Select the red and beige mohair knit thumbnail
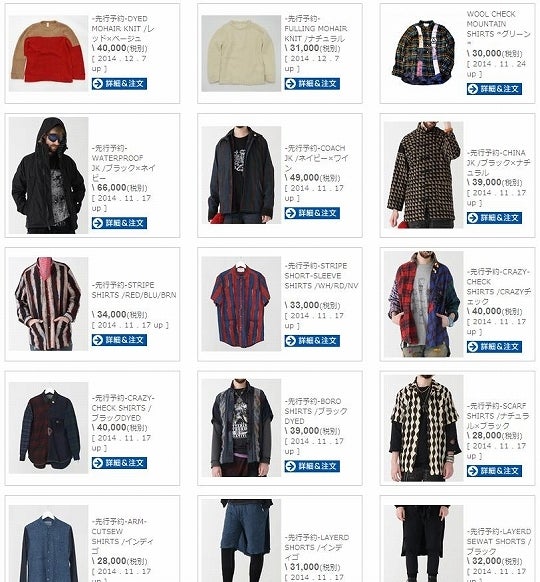This screenshot has height=582, width=540. [x=48, y=53]
